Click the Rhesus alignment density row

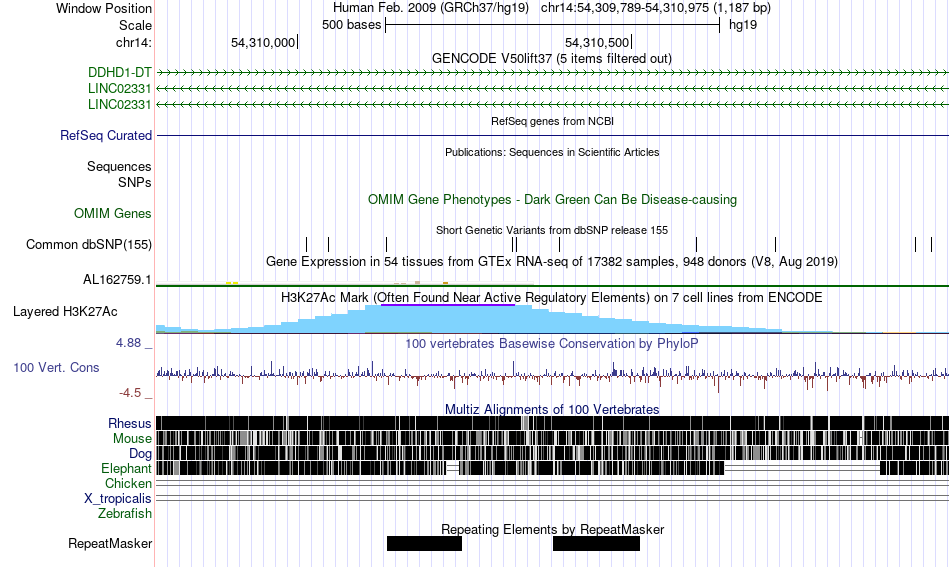(552, 423)
